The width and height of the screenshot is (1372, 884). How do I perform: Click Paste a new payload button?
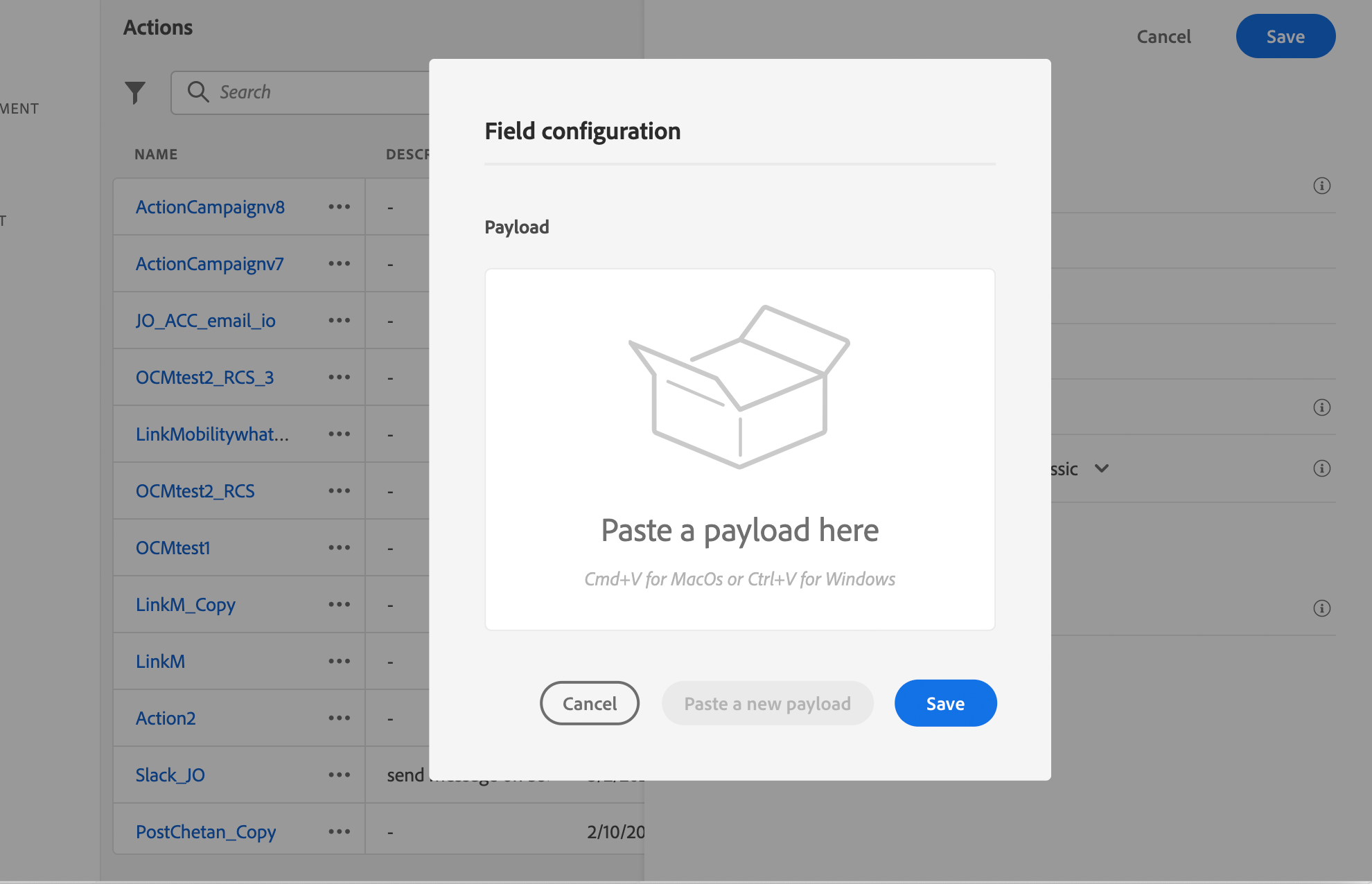point(767,703)
